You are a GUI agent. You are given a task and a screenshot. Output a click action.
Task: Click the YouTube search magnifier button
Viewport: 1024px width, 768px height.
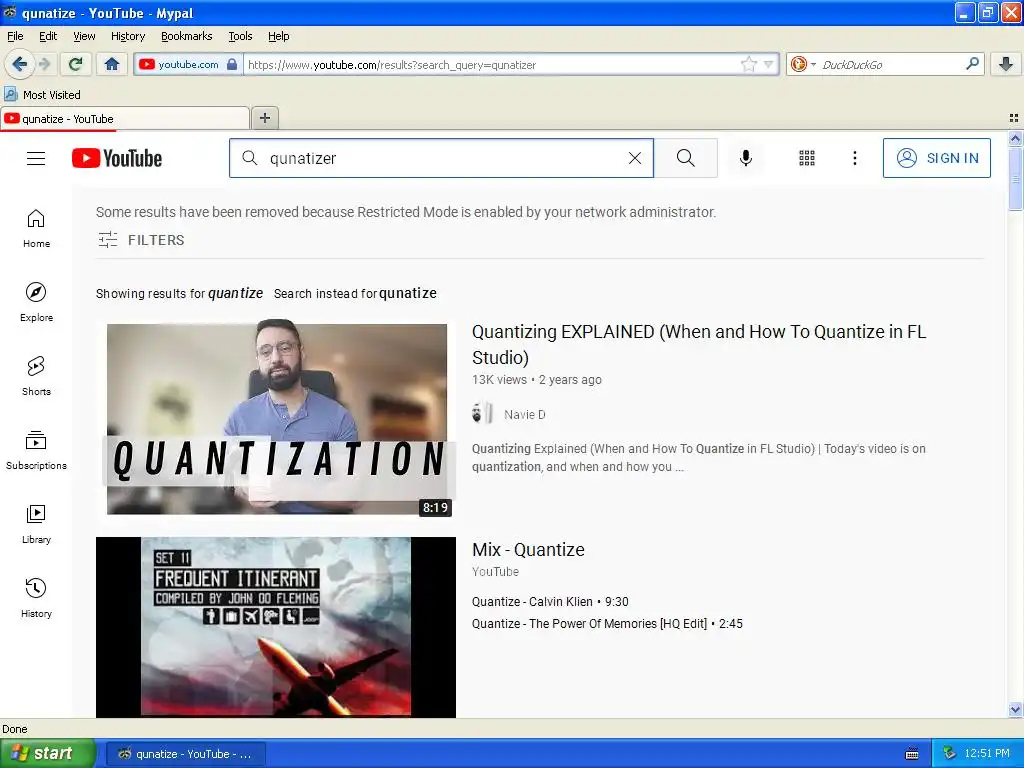[686, 158]
